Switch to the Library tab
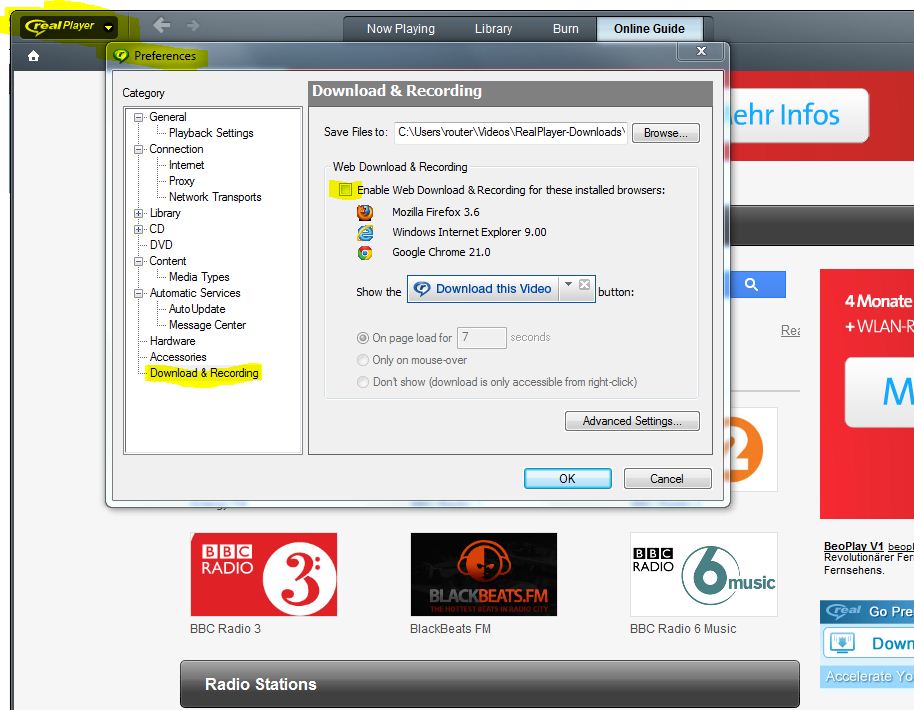This screenshot has height=710, width=914. (x=493, y=29)
